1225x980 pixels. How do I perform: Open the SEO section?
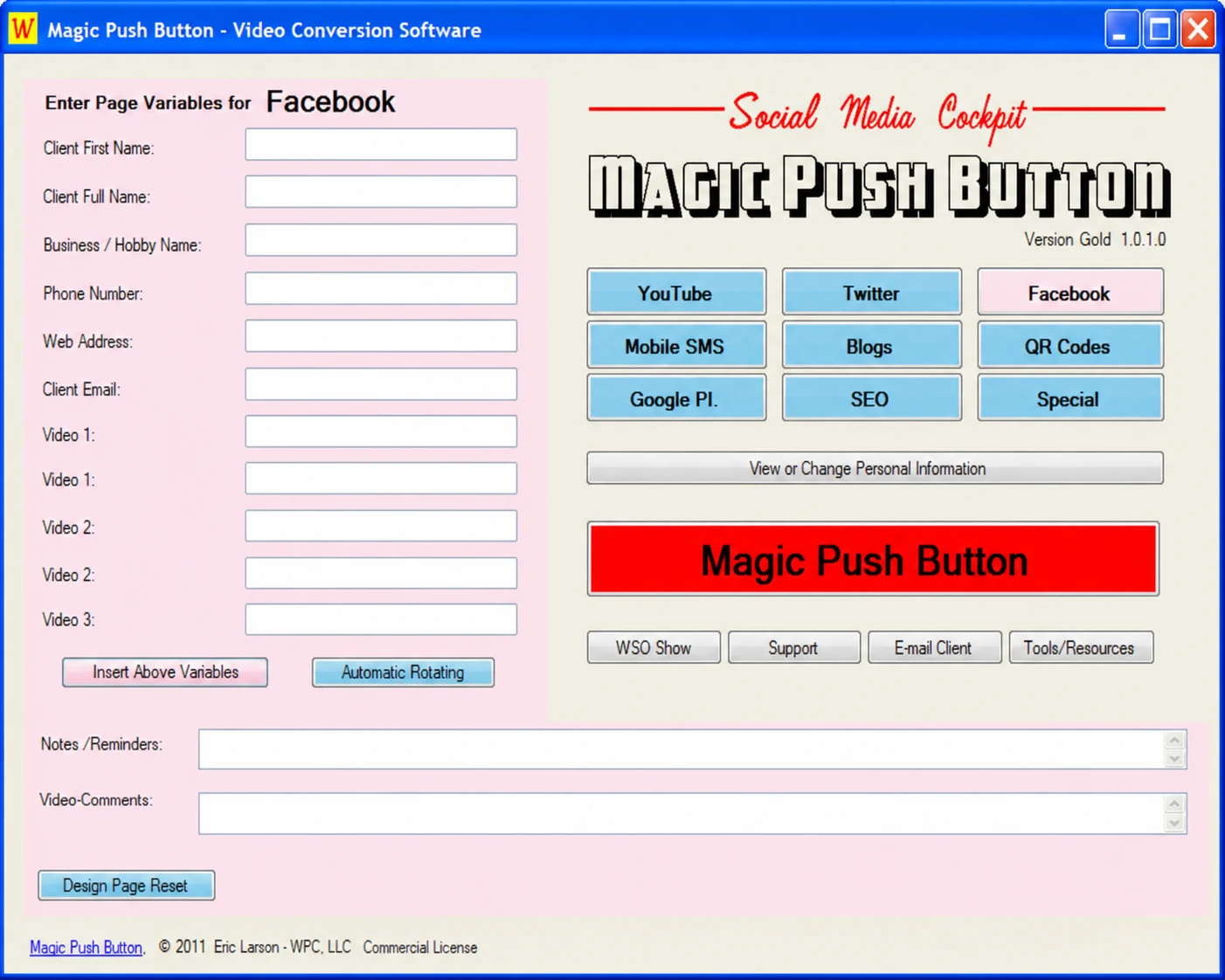point(871,398)
